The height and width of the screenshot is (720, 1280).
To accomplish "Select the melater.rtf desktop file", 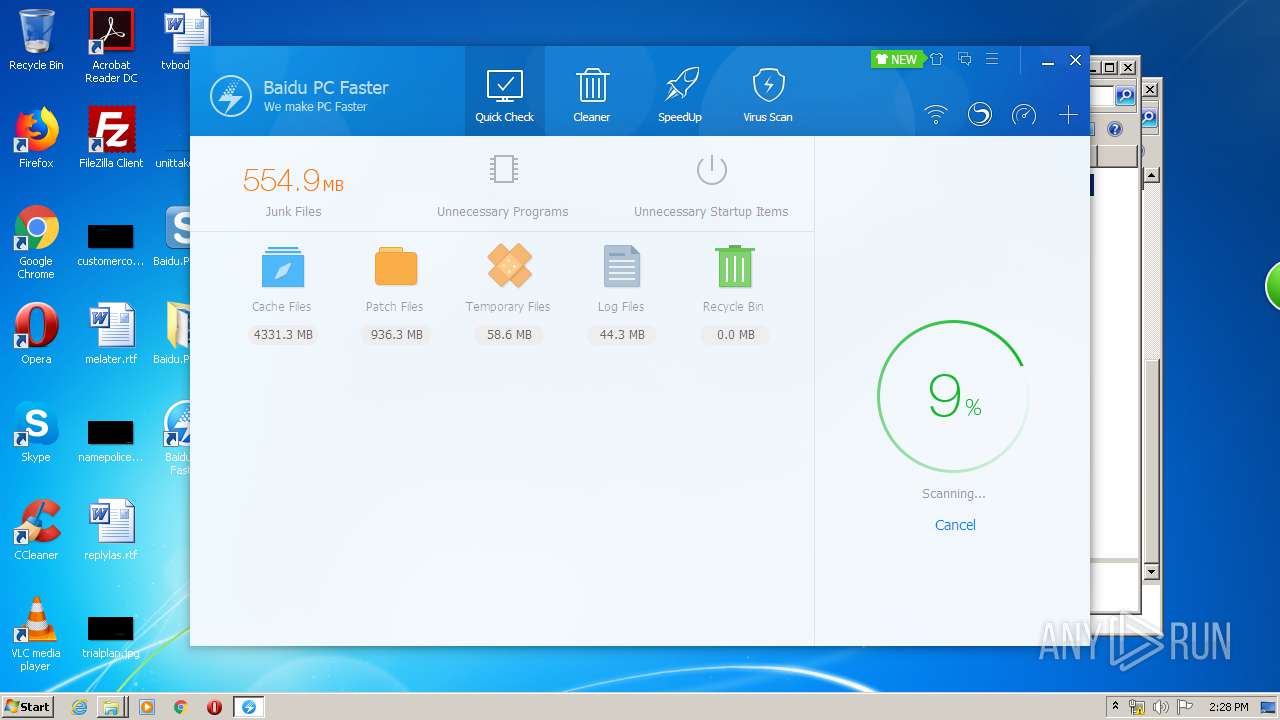I will click(x=111, y=333).
